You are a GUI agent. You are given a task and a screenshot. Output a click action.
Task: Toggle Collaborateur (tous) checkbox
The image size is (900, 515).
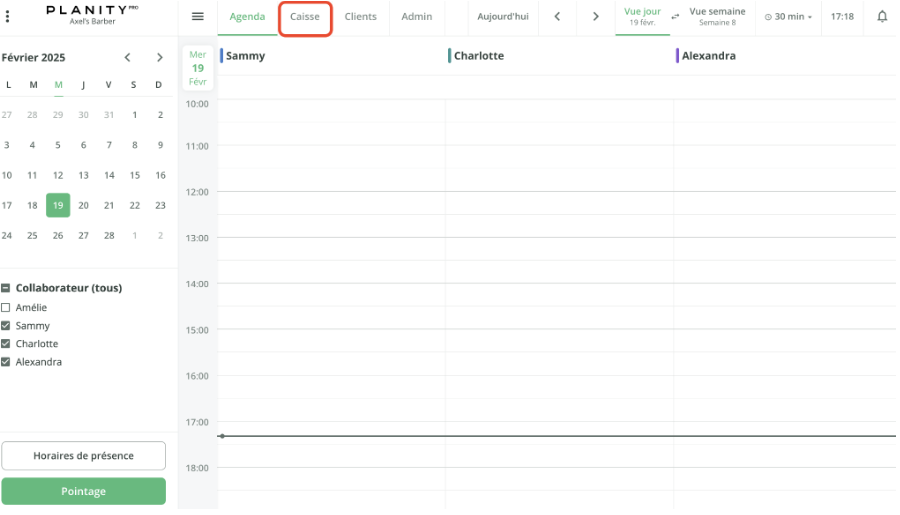tap(6, 288)
